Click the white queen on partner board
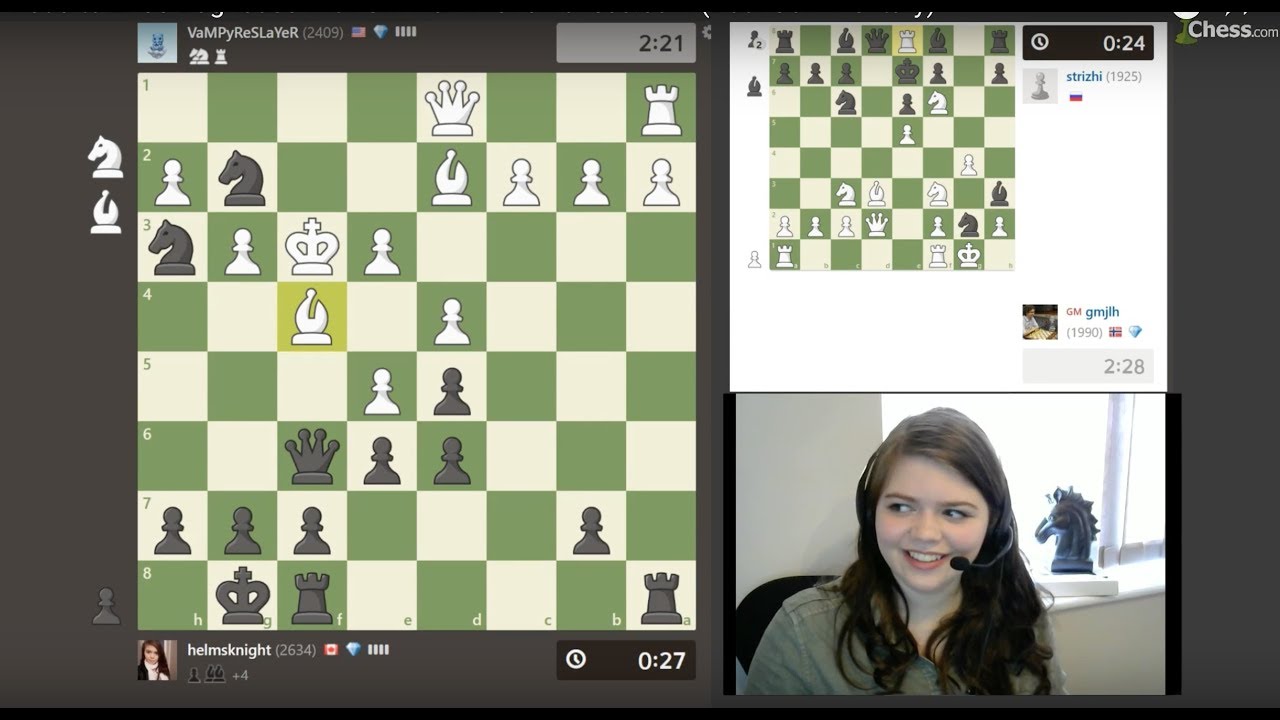 coord(877,224)
